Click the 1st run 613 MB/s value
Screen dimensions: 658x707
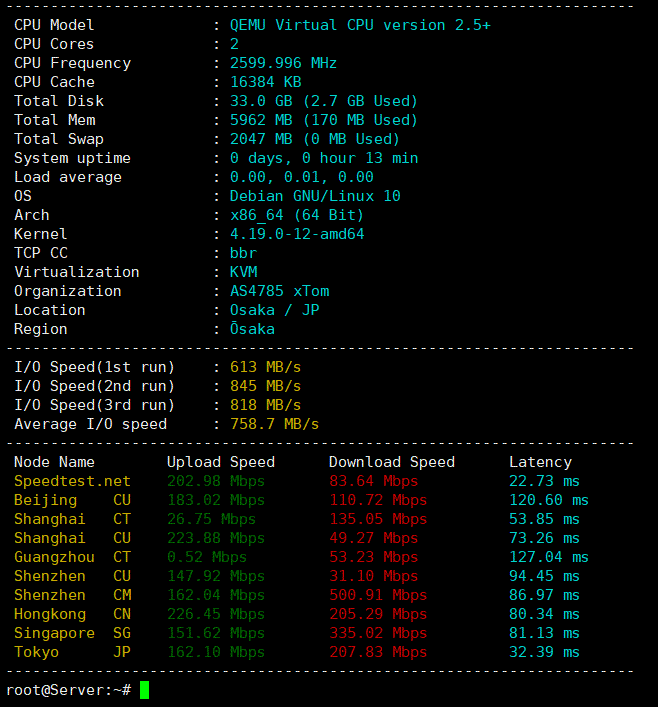click(266, 367)
